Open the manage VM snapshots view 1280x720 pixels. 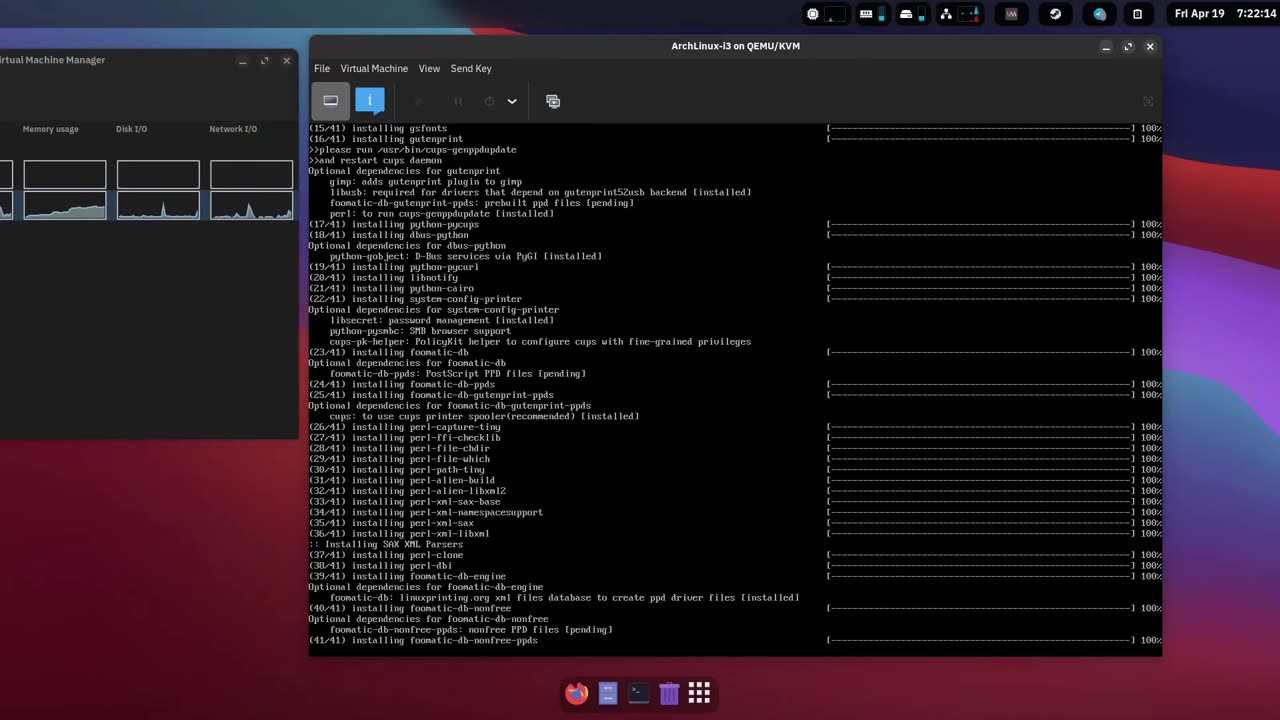click(553, 101)
